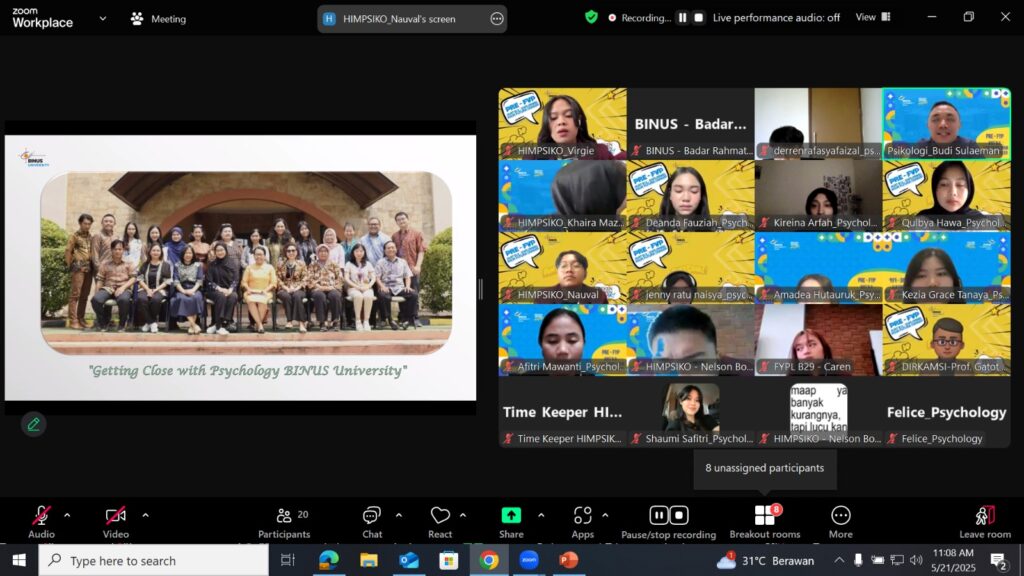Expand reaction options arrow beside React
This screenshot has height=576, width=1024.
[462, 515]
